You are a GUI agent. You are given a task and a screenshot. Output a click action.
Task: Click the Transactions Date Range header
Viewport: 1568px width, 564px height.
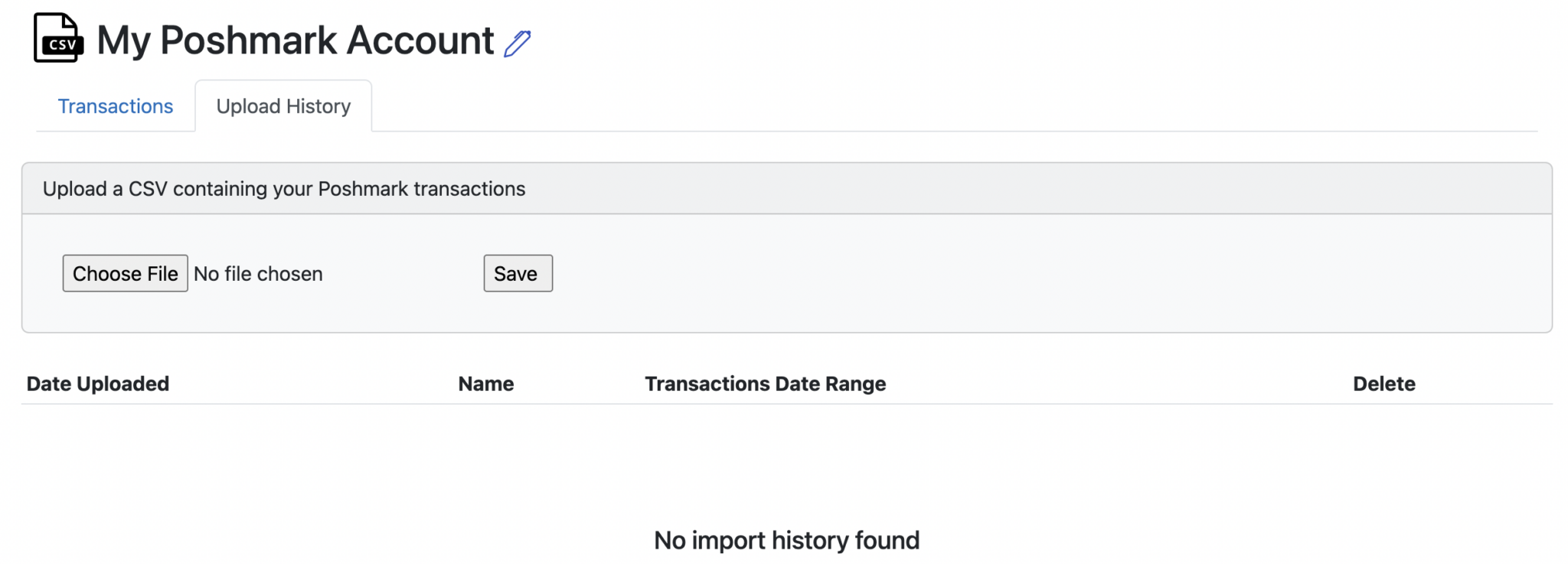[x=764, y=383]
